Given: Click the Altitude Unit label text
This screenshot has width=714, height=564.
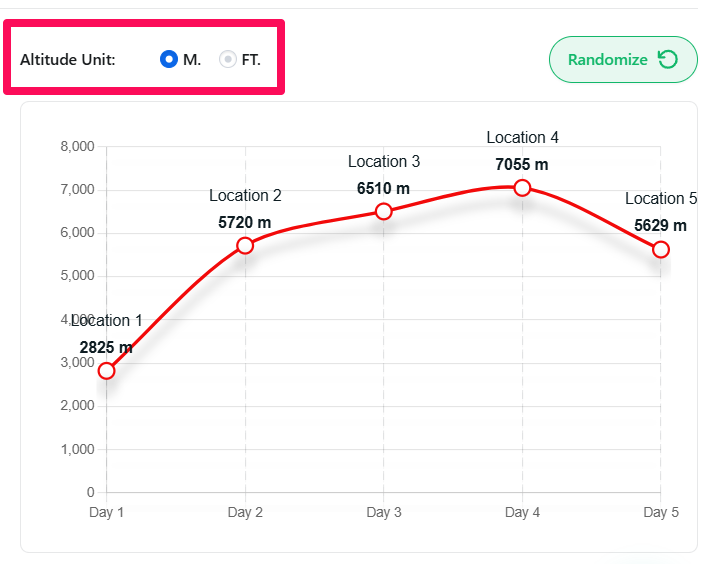Looking at the screenshot, I should pyautogui.click(x=68, y=59).
